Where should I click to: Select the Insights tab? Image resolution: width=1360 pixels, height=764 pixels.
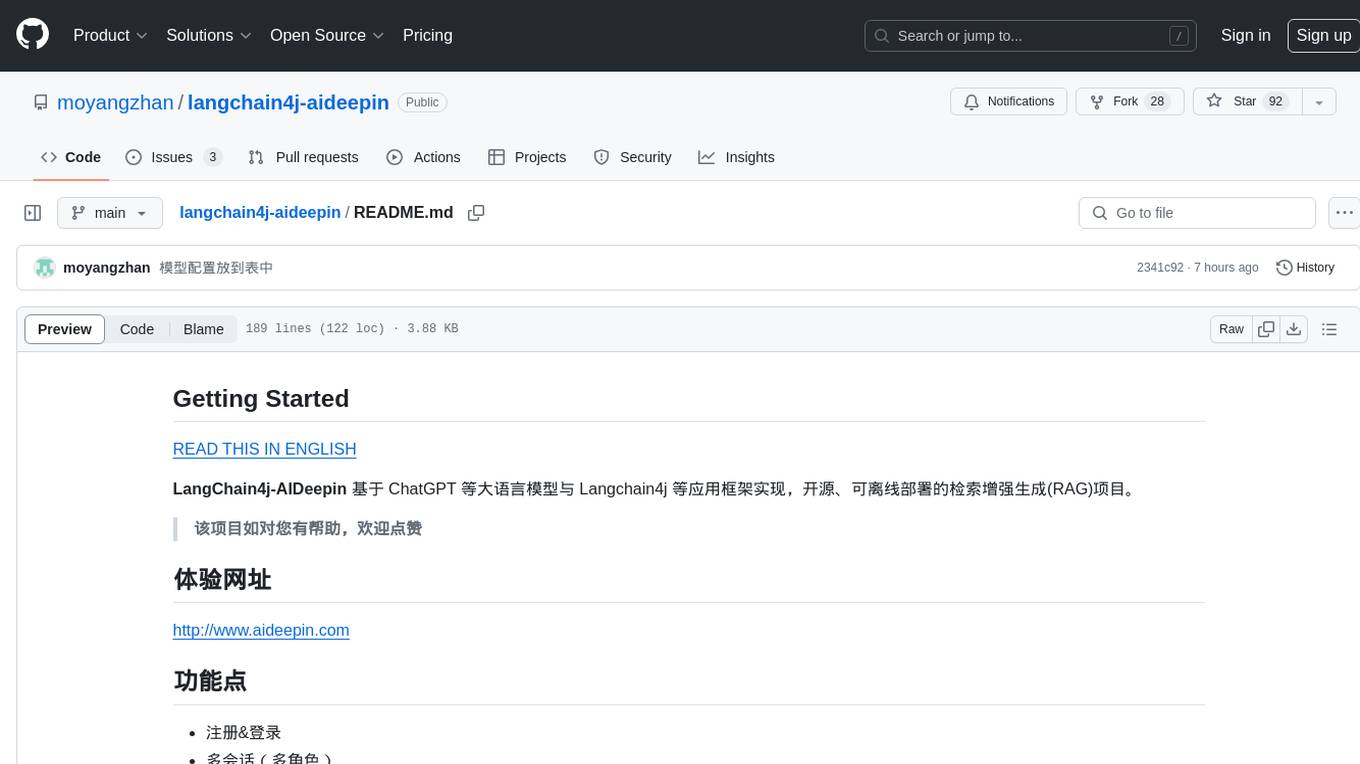[736, 157]
